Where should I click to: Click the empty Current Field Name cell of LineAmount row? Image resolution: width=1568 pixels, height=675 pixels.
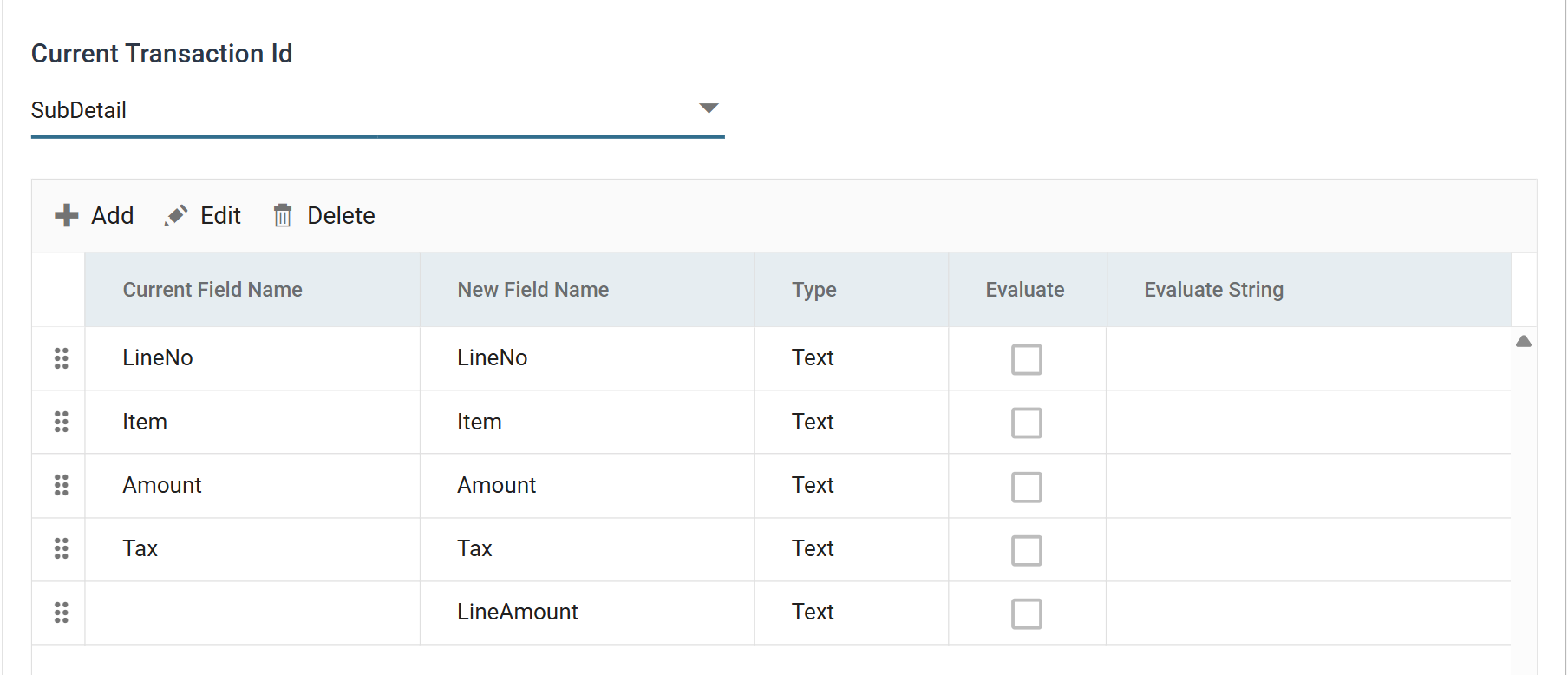[252, 613]
